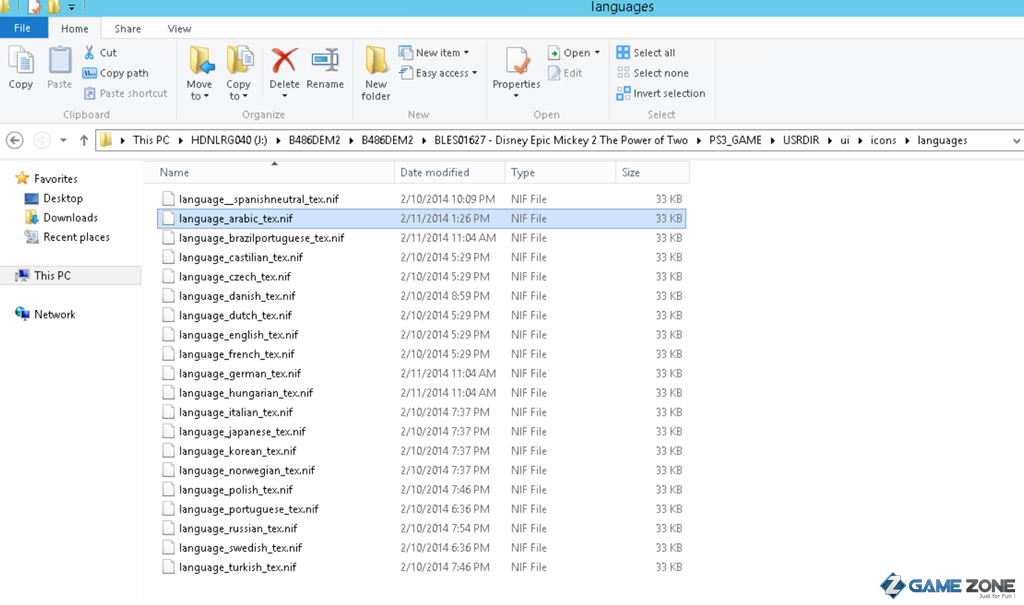Image resolution: width=1024 pixels, height=605 pixels.
Task: Click Select all in ribbon
Action: click(646, 52)
